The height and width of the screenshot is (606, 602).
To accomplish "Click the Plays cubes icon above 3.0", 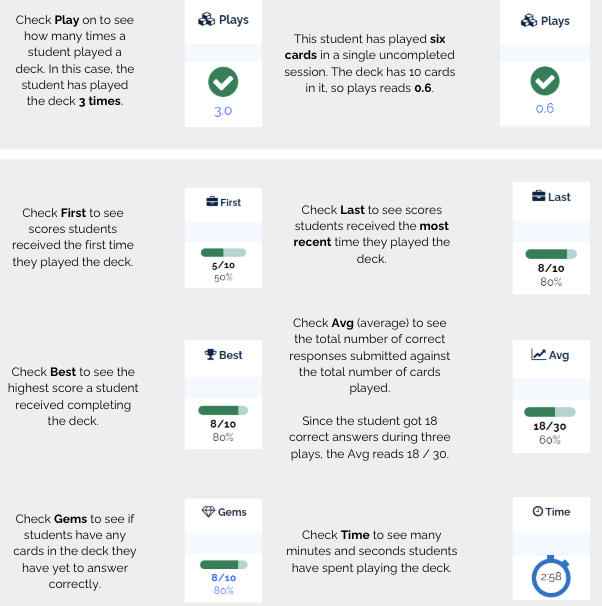I will [x=206, y=19].
